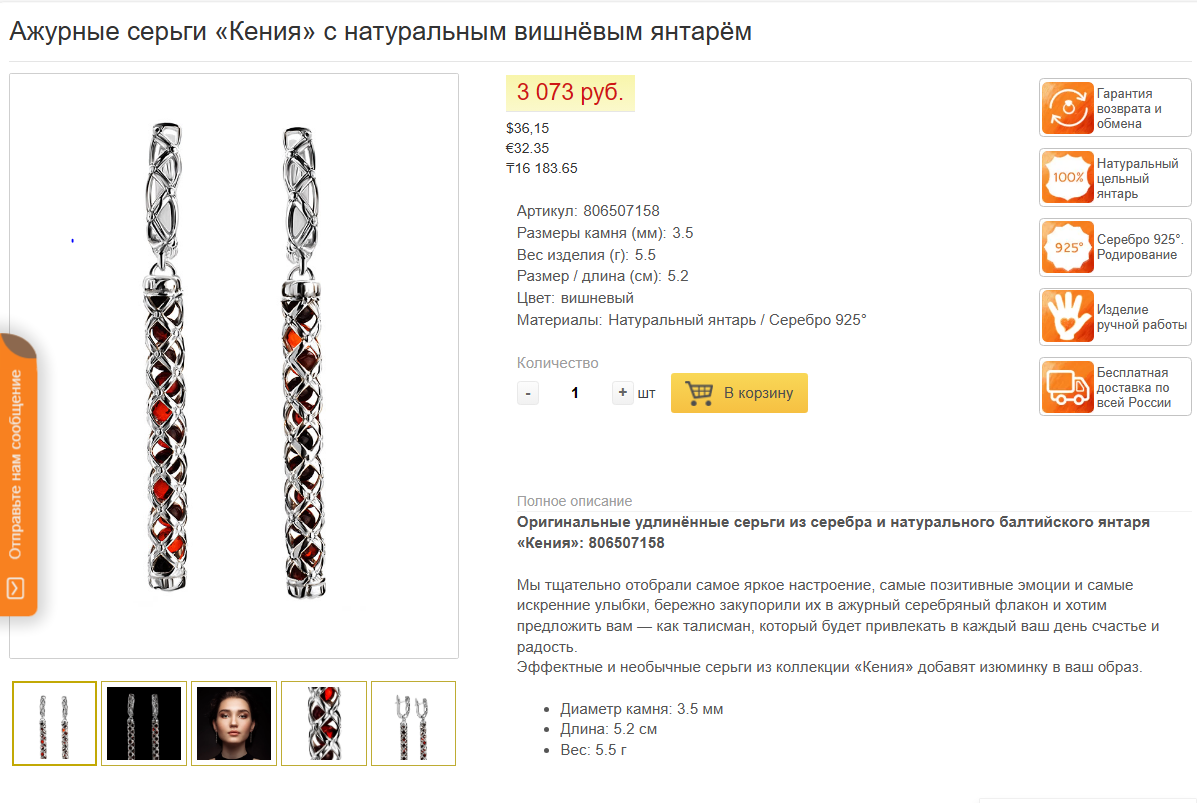Click the Гарантия возврата и обмена label
The width and height of the screenshot is (1197, 803).
click(1129, 108)
